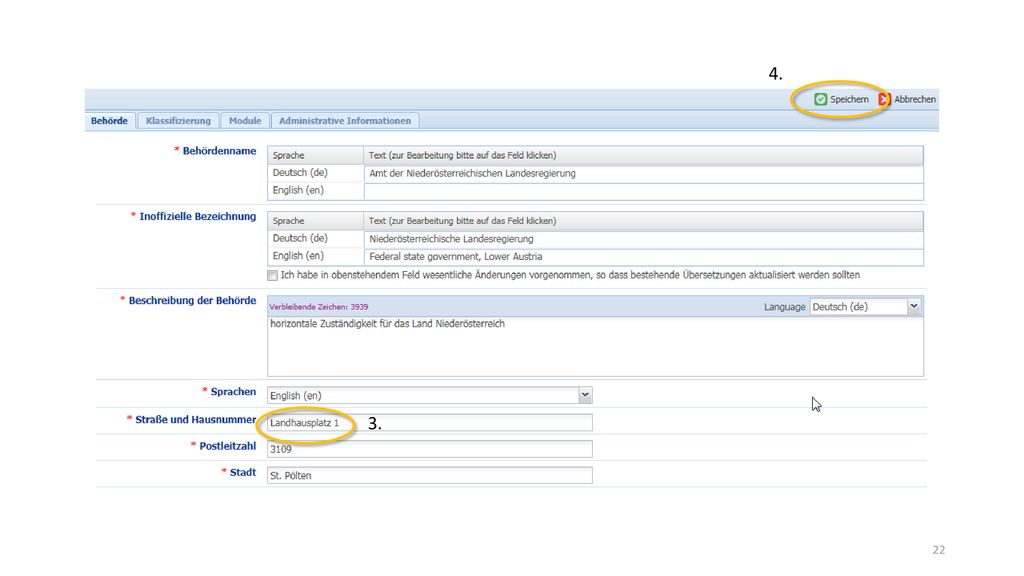The width and height of the screenshot is (1024, 576).
Task: Tick the 'wesentliche Änderungen vorgenommen' checkbox
Action: point(272,276)
